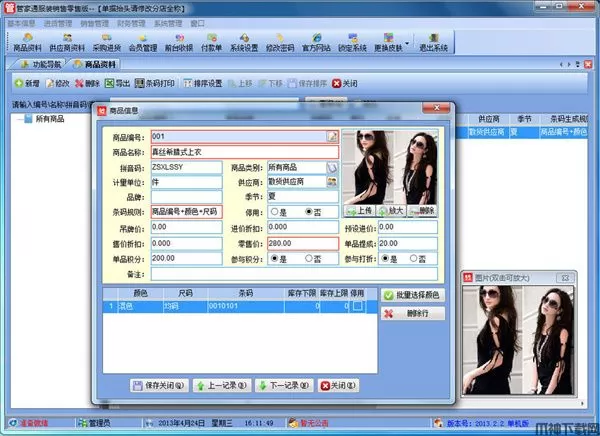Click the 条码打印 icon
This screenshot has width=600, height=436.
click(x=153, y=83)
